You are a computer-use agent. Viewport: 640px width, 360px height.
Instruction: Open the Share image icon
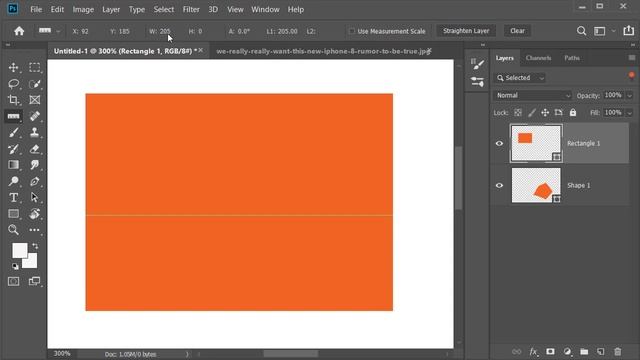(629, 31)
